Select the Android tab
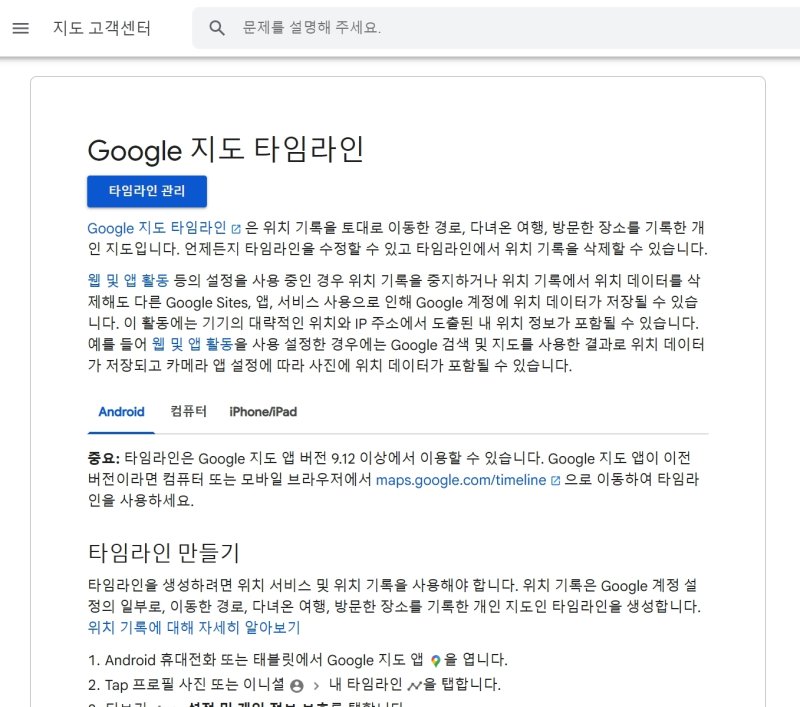The image size is (800, 707). [x=121, y=412]
